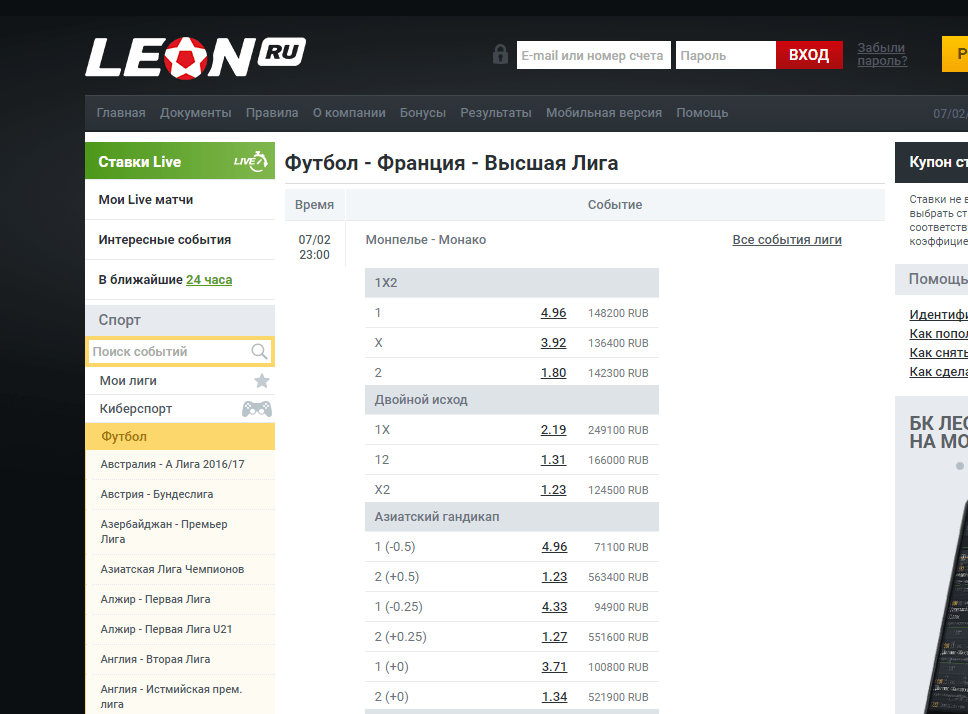Image resolution: width=968 pixels, height=714 pixels.
Task: Click the search magnifier icon
Action: coord(259,352)
